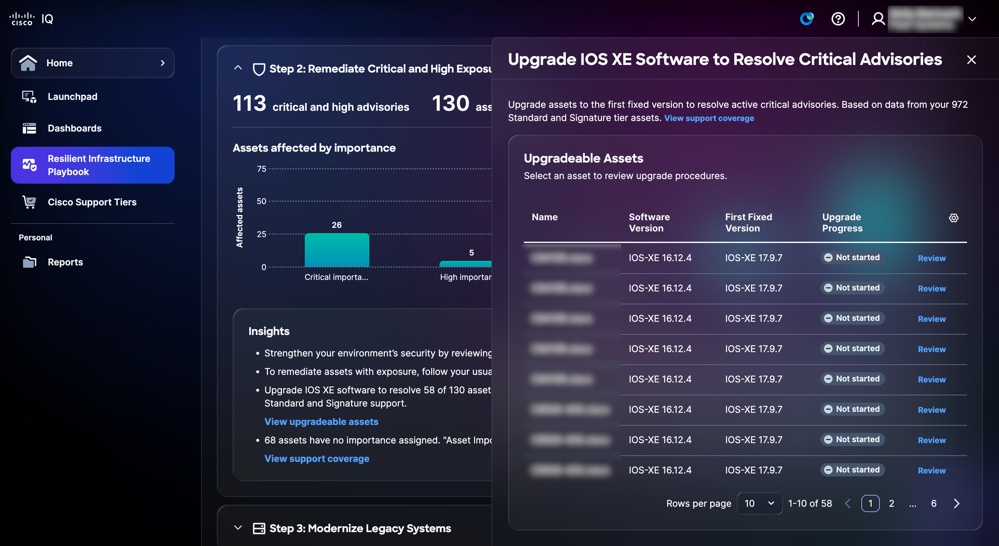The height and width of the screenshot is (546, 999).
Task: Click the Step 3 legacy systems icon
Action: [259, 529]
